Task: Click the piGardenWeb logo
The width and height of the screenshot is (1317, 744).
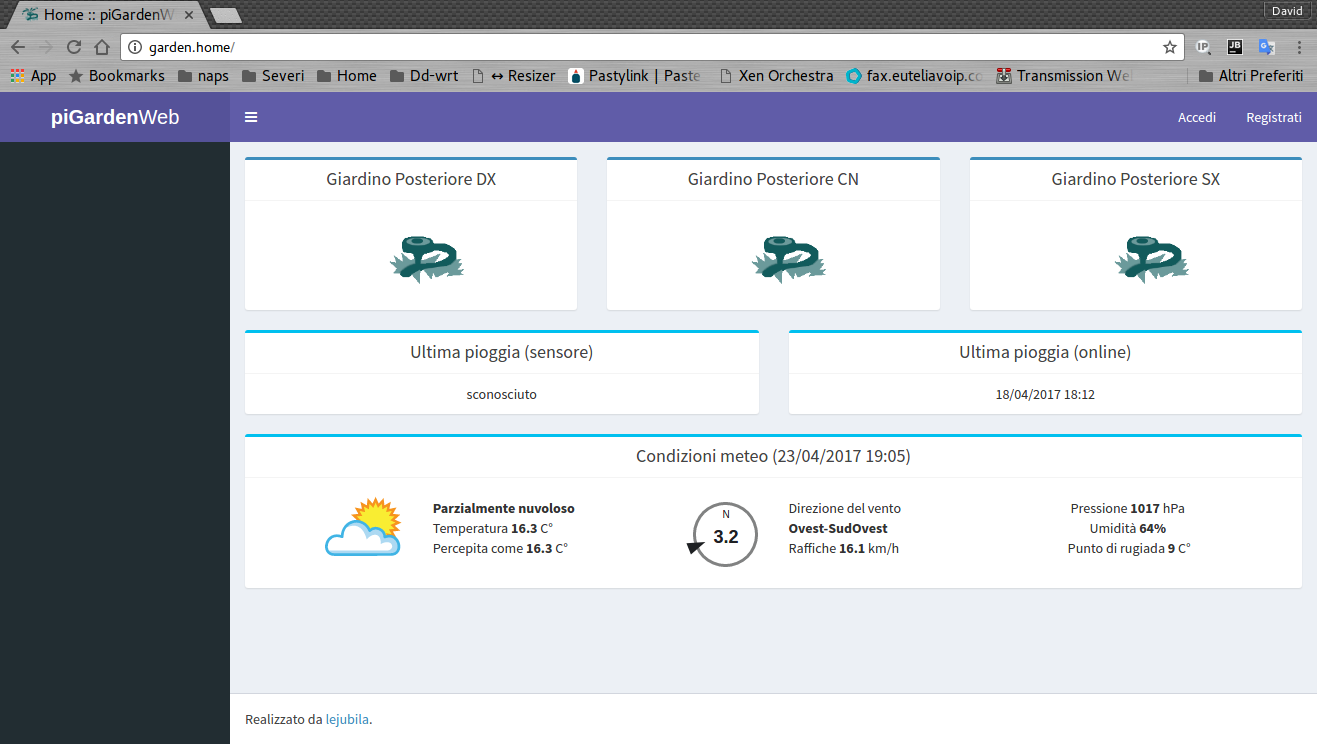Action: [x=115, y=118]
